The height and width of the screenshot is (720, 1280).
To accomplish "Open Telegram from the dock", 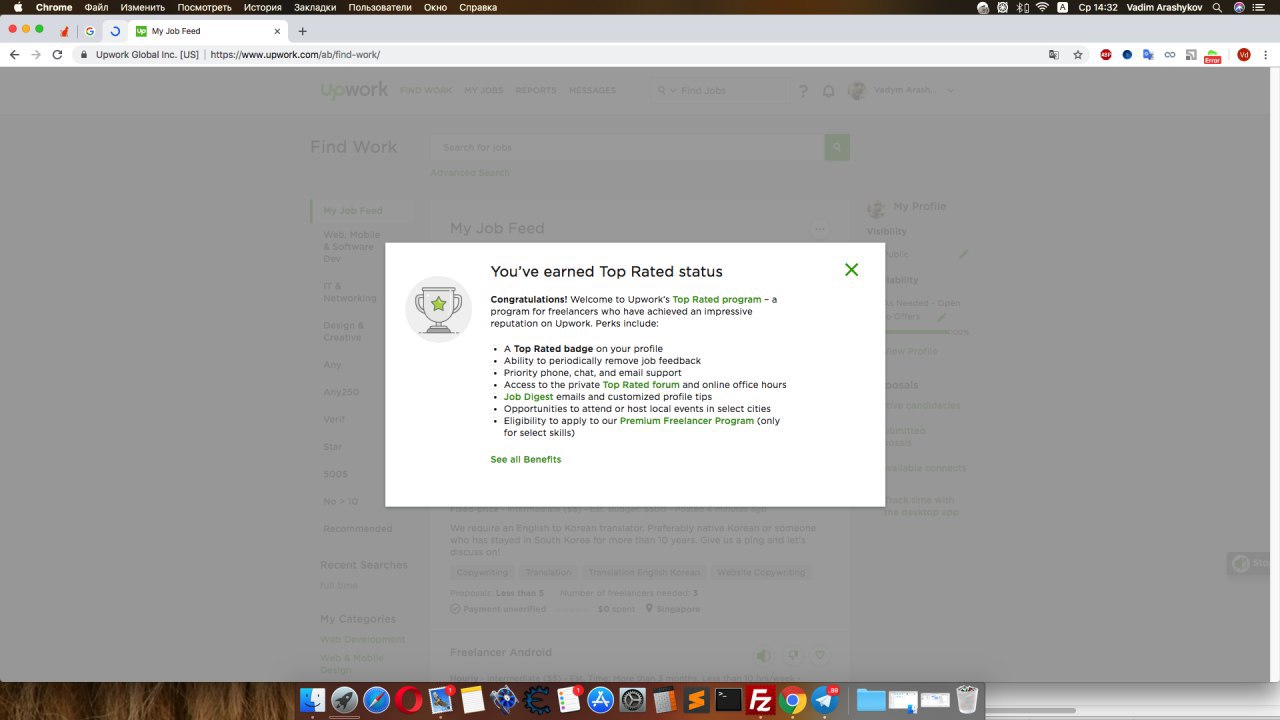I will tap(825, 700).
